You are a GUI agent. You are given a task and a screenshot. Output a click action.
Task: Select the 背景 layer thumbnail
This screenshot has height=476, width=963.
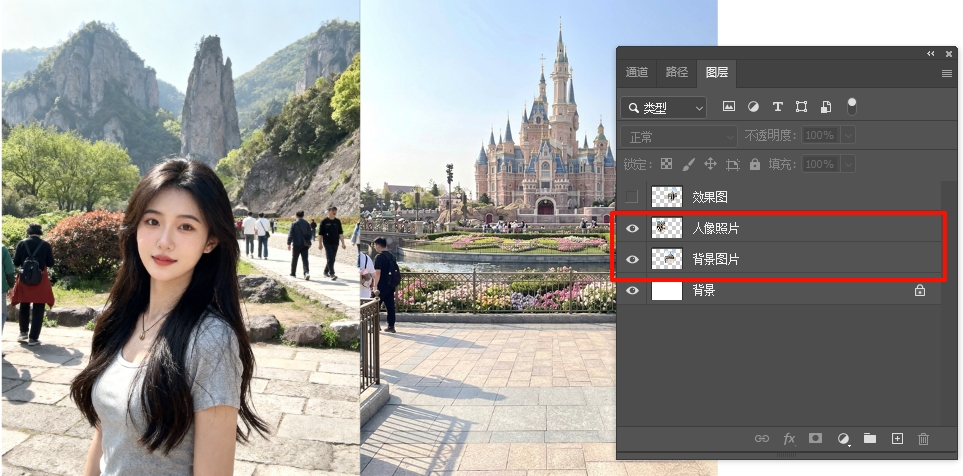tap(667, 291)
